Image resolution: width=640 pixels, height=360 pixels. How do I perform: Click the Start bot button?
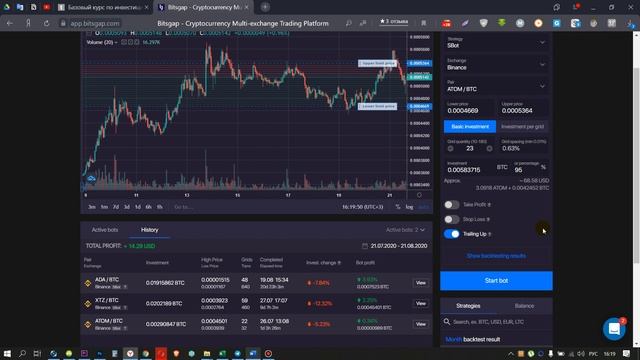pyautogui.click(x=496, y=280)
